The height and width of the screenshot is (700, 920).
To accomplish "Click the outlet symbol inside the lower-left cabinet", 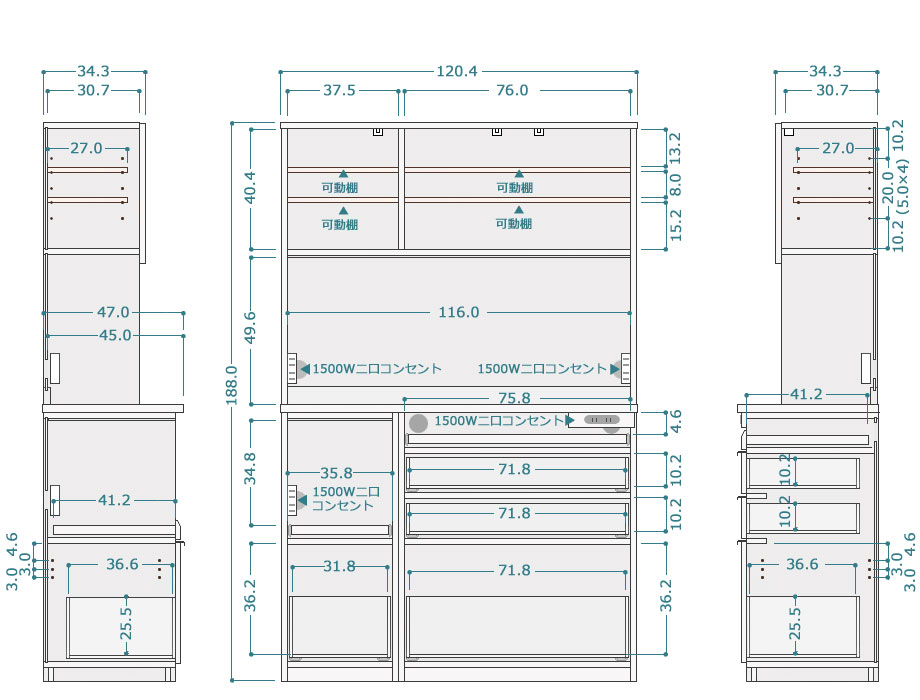I will click(292, 501).
